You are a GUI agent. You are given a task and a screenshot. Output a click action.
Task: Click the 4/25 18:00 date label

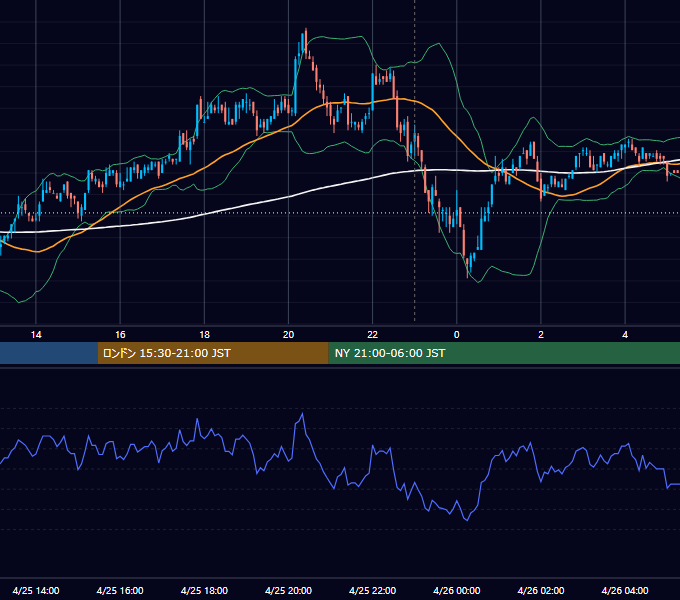[x=204, y=590]
